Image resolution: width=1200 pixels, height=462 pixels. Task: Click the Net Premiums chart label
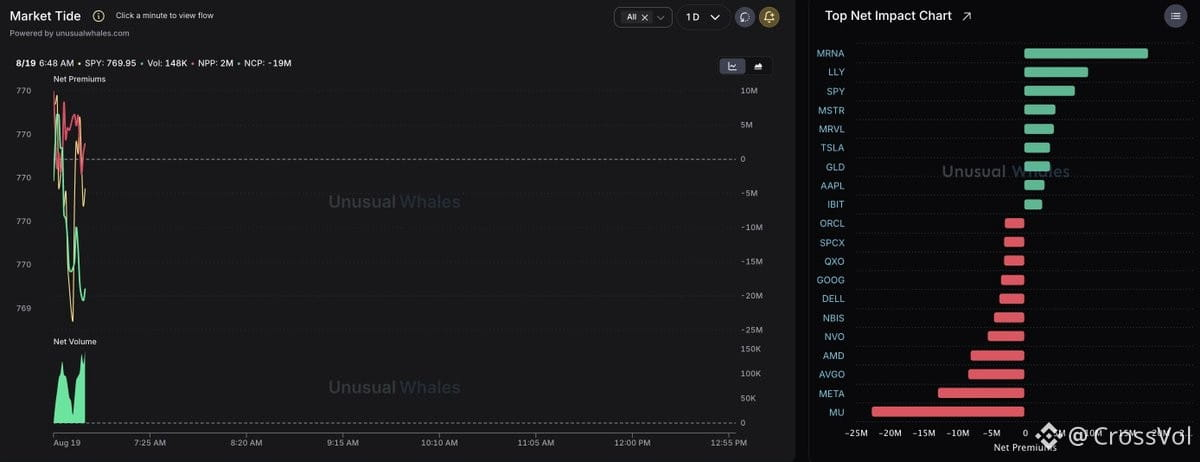click(79, 79)
